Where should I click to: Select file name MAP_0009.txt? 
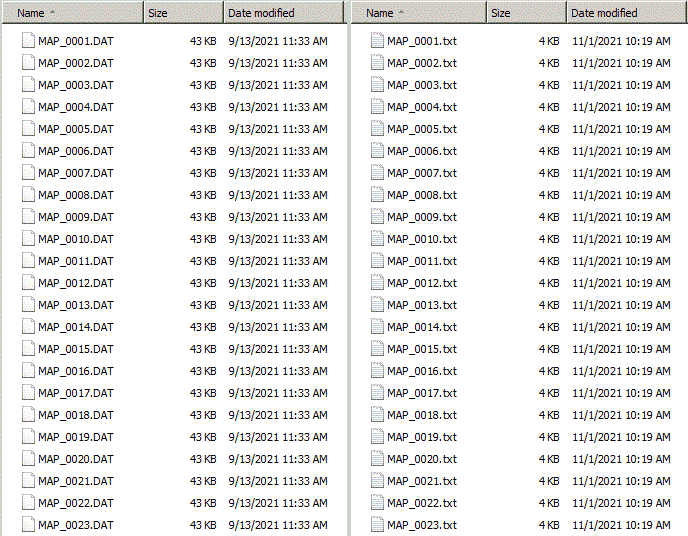click(422, 217)
